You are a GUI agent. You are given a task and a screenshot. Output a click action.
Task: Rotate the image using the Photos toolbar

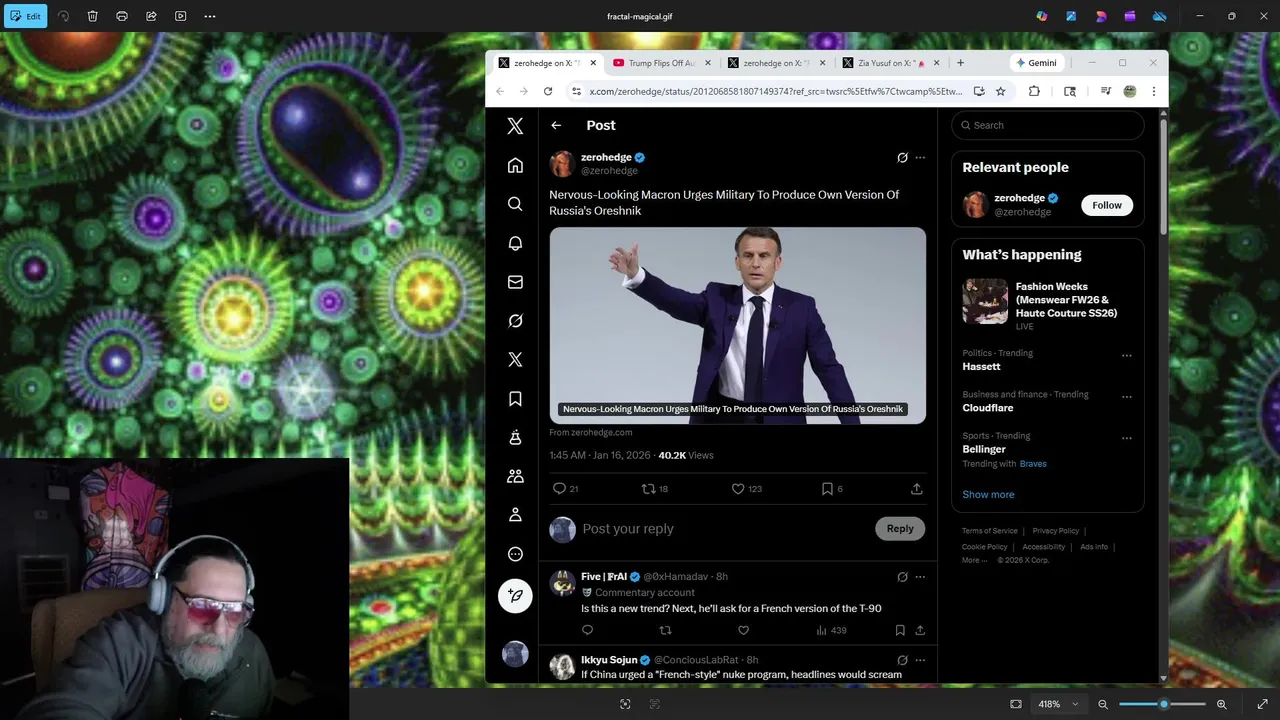pos(63,16)
